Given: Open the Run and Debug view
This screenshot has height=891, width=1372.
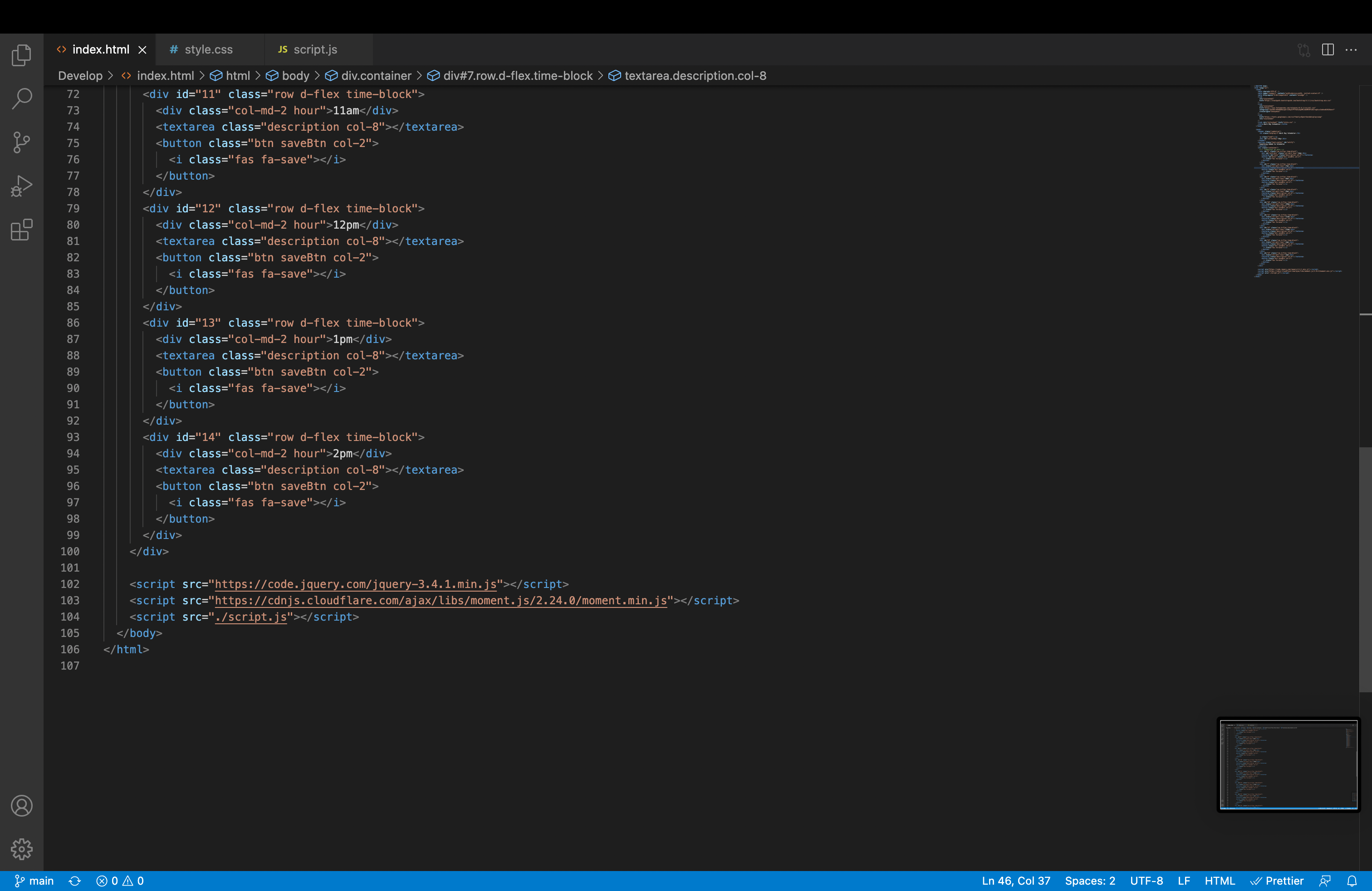Looking at the screenshot, I should [x=21, y=186].
